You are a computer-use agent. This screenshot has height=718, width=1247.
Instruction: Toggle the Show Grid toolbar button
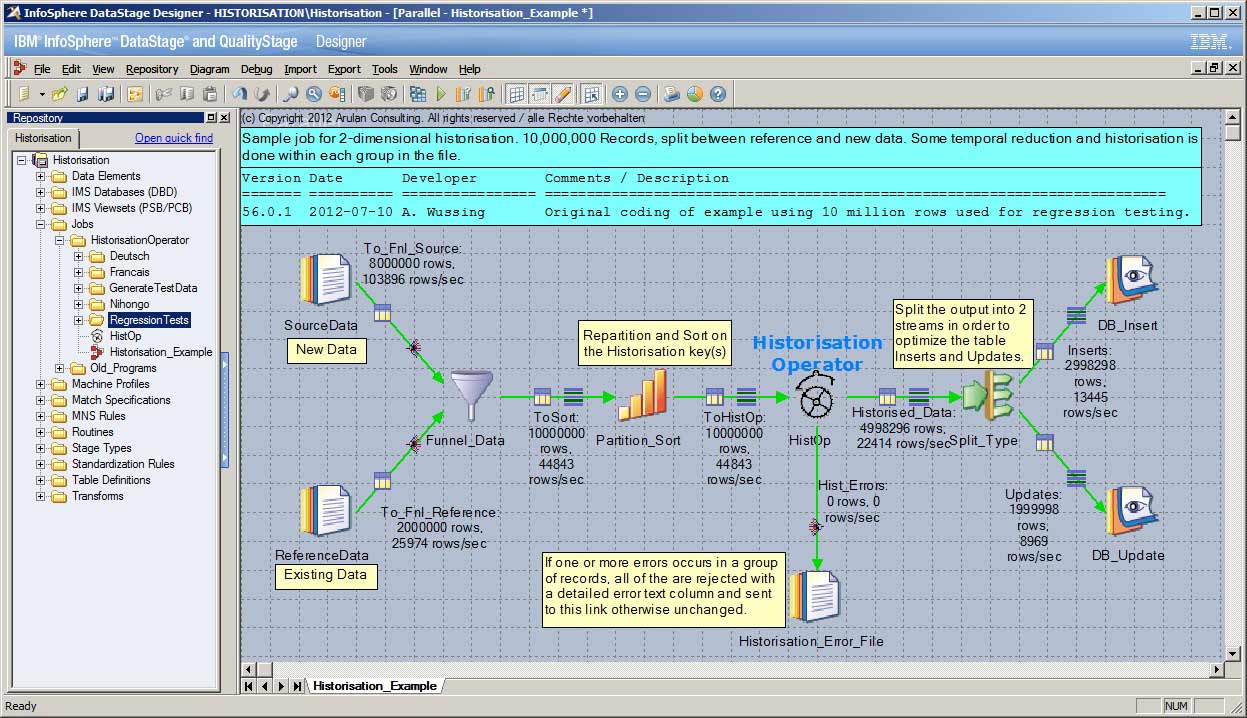(x=516, y=94)
